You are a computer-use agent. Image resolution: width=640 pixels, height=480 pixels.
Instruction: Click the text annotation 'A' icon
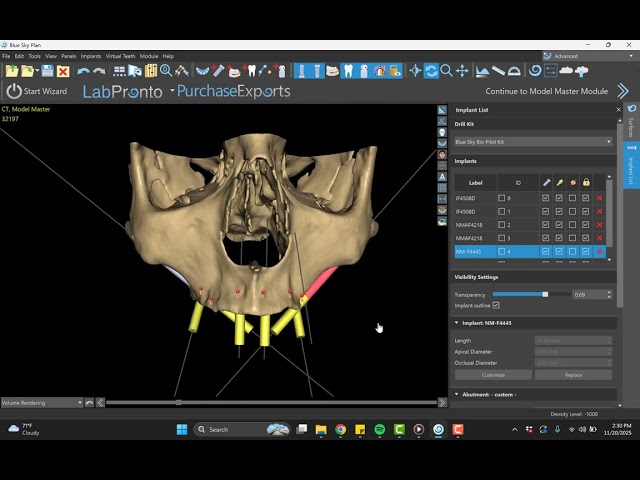442,176
